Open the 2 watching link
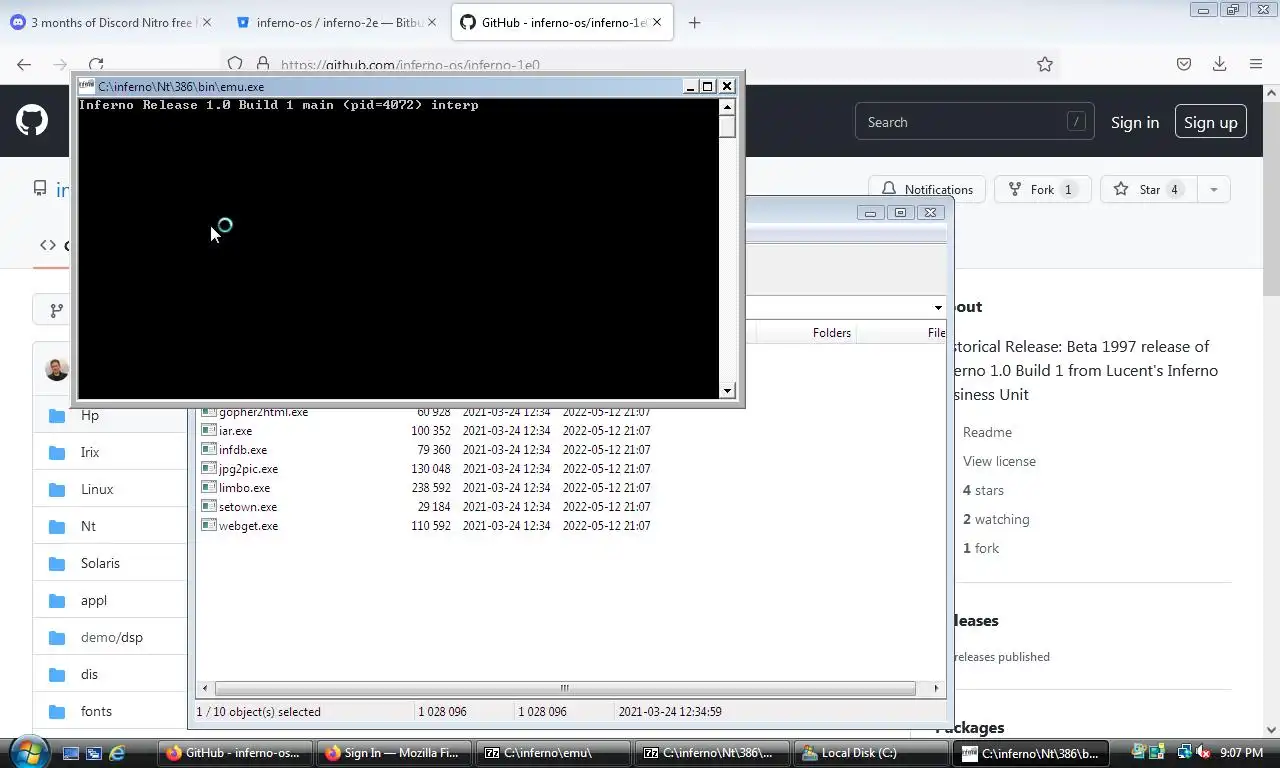 [996, 519]
